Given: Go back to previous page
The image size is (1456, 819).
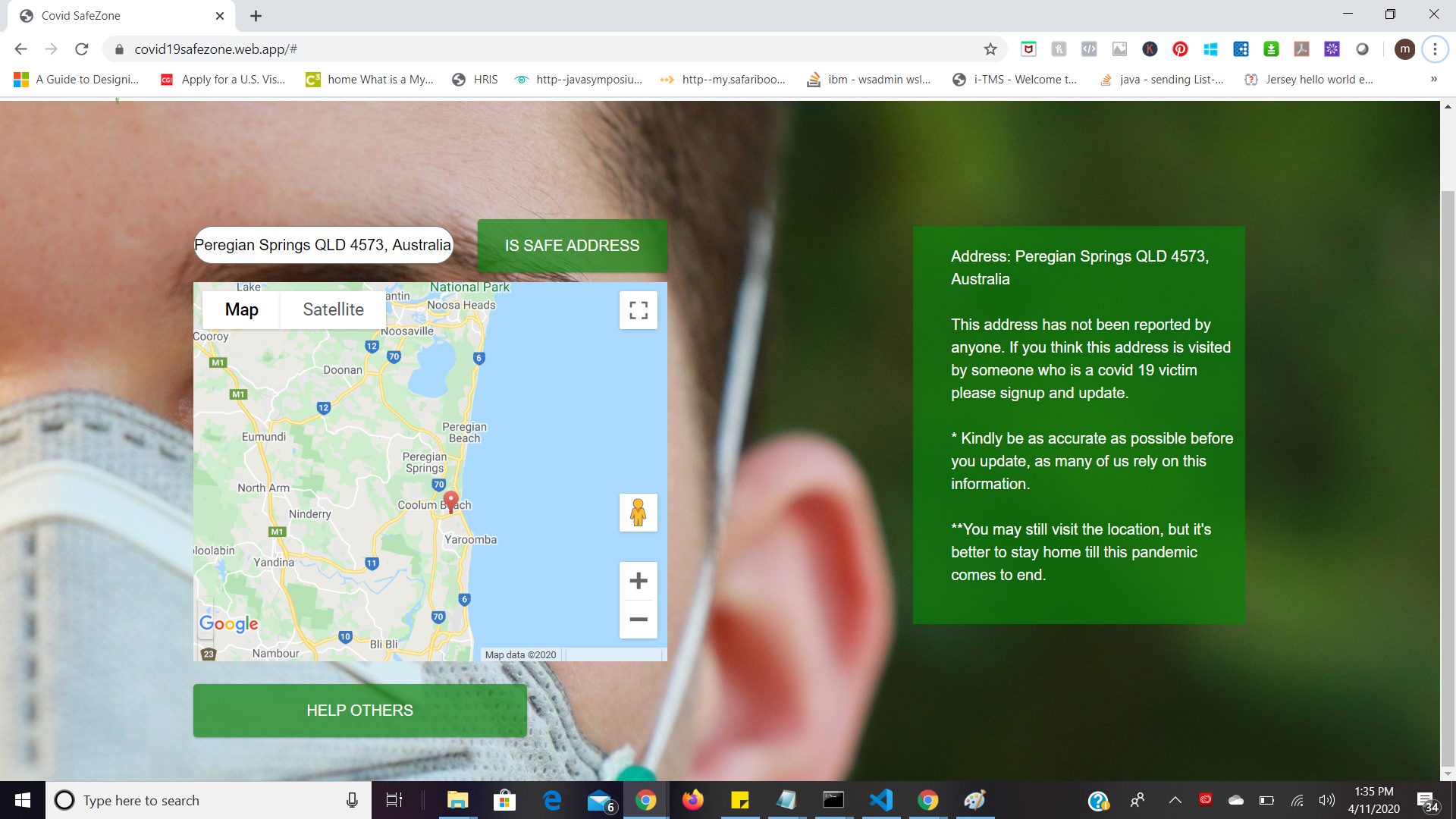Looking at the screenshot, I should click(20, 49).
